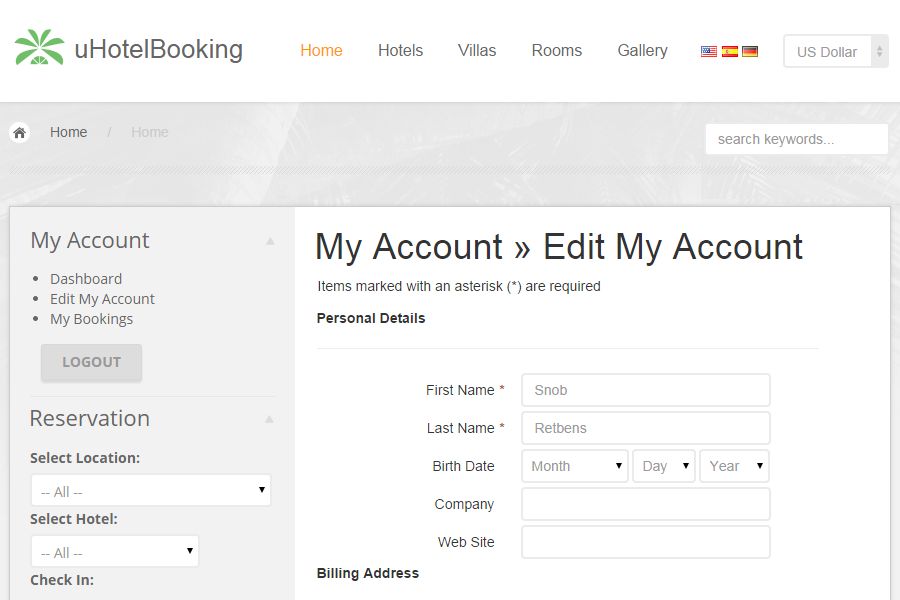Open the Gallery menu item
The width and height of the screenshot is (900, 600).
642,50
